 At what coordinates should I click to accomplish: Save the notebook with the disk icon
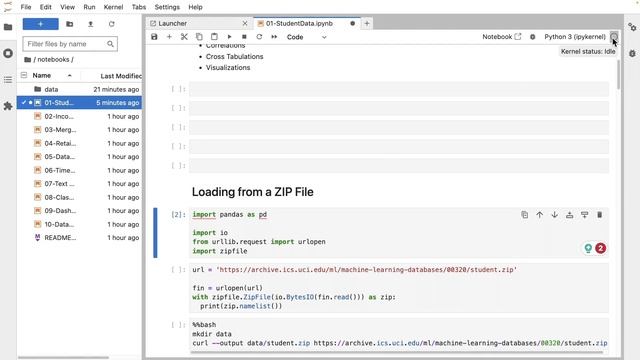[x=154, y=37]
